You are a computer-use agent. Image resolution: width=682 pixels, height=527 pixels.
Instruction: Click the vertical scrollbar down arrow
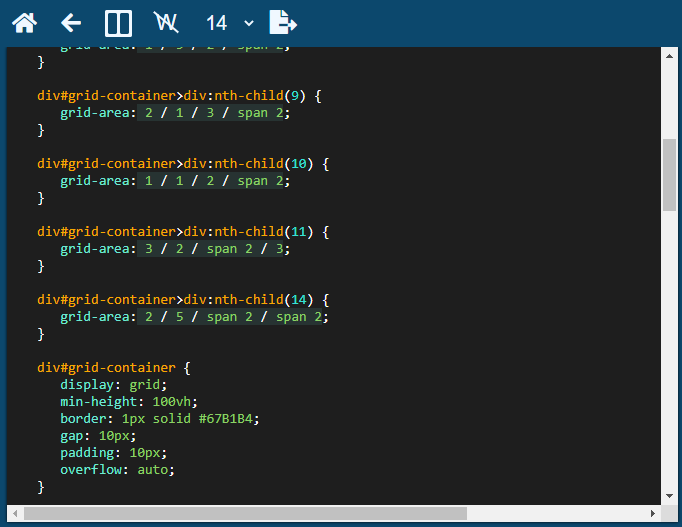pyautogui.click(x=669, y=496)
